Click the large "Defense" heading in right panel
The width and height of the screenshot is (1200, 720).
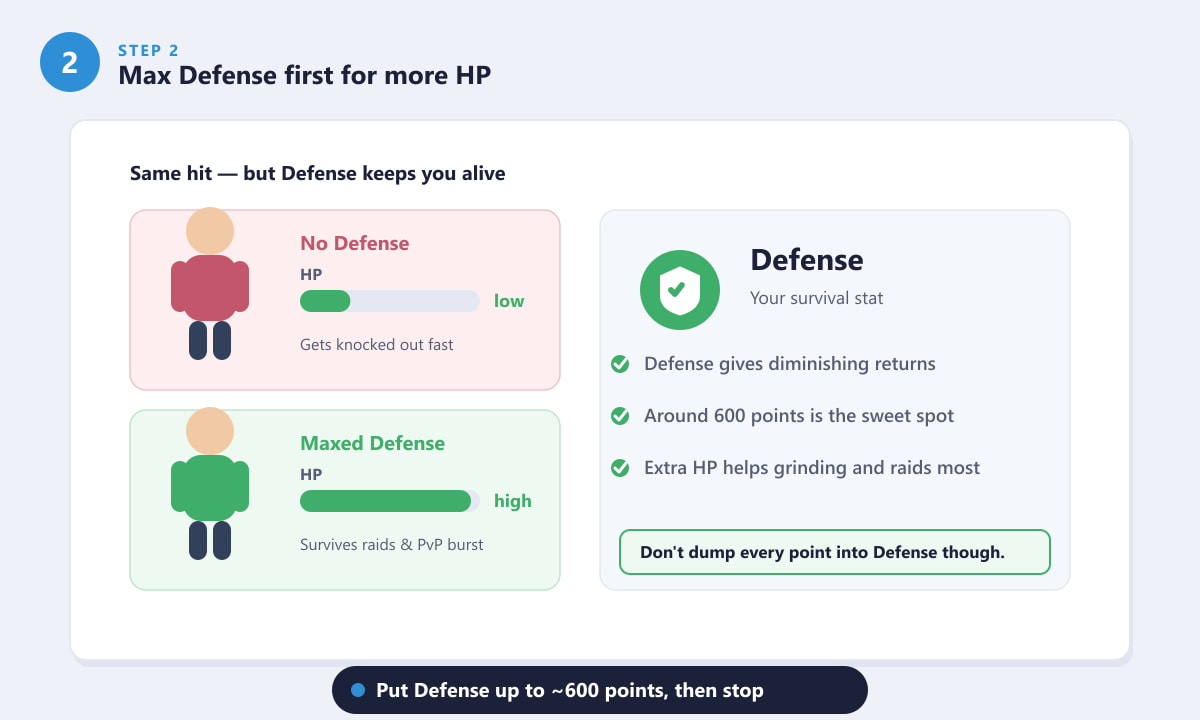[807, 260]
